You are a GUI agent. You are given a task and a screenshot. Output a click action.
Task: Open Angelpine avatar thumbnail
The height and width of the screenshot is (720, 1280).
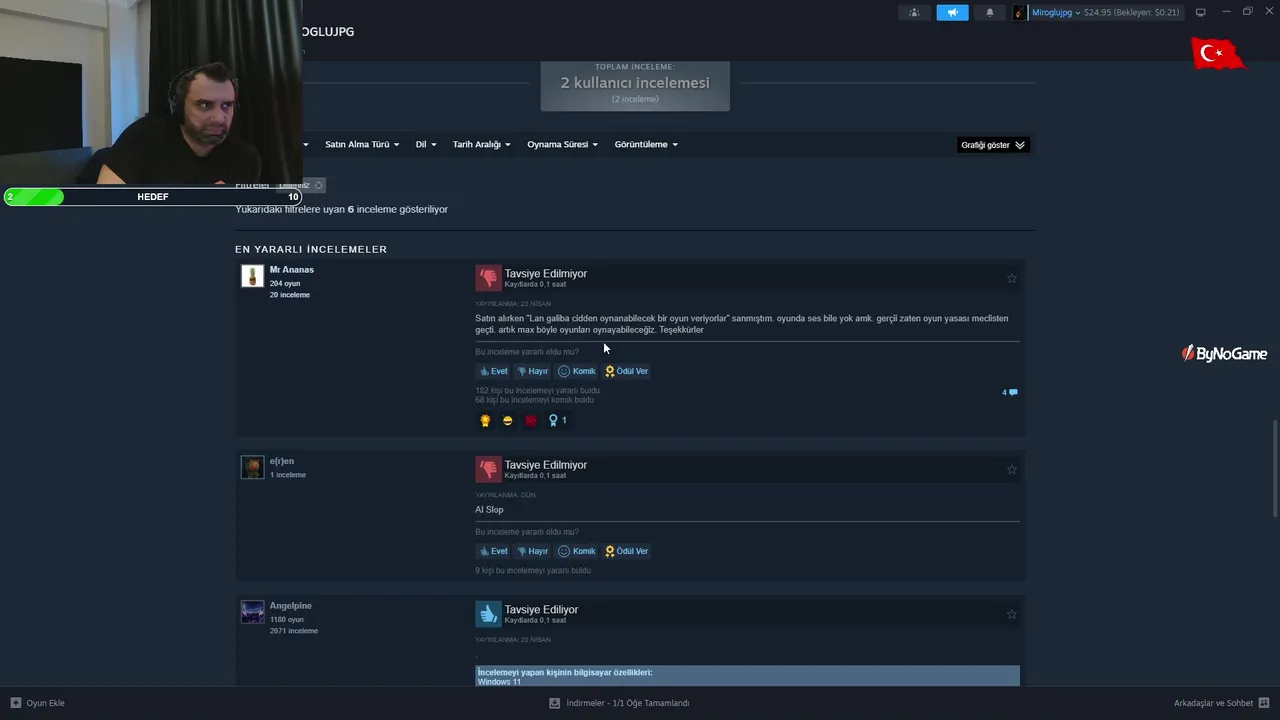(x=253, y=612)
